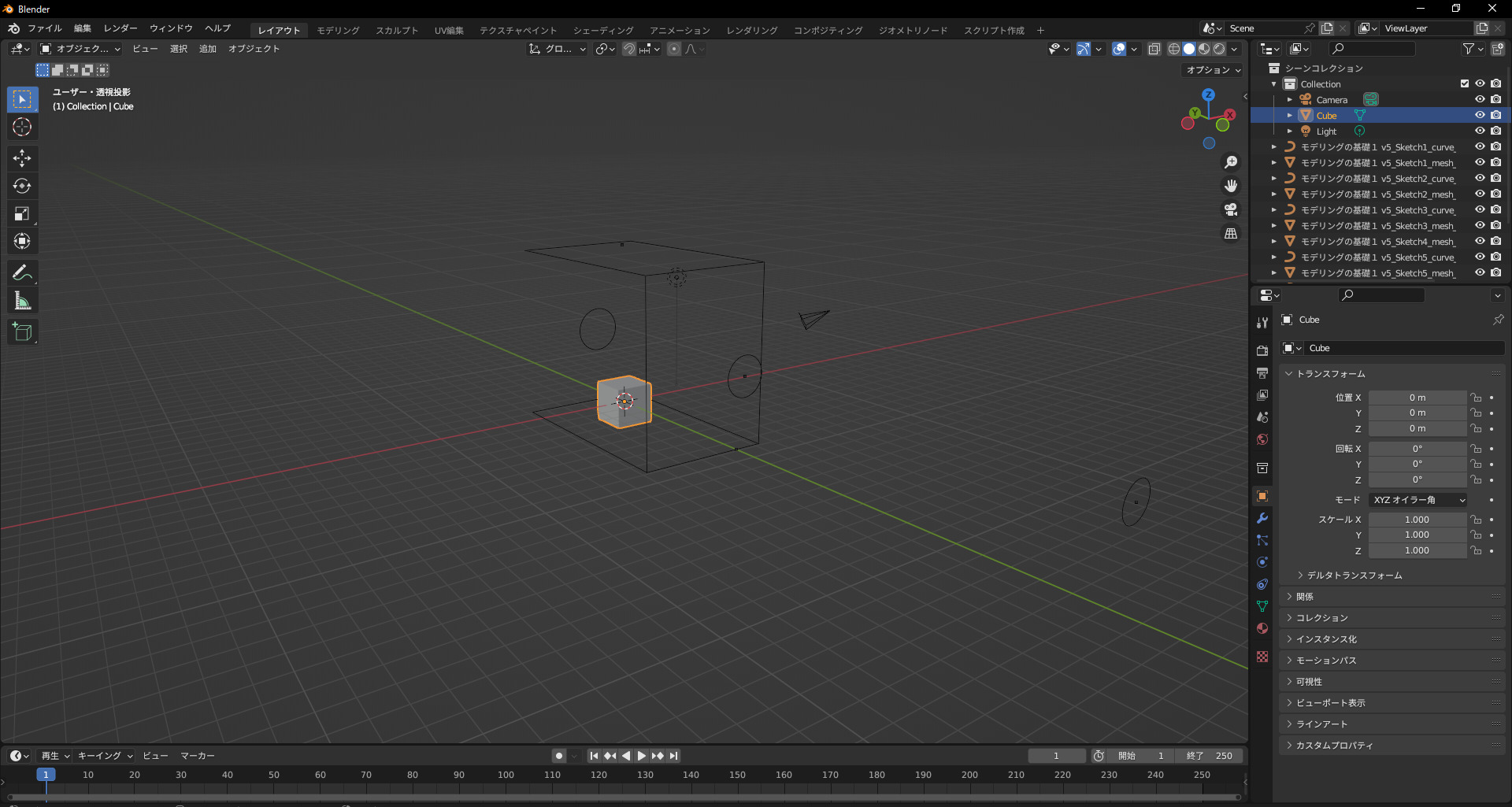Activate the Select Box tool
1512x807 pixels.
coord(22,99)
